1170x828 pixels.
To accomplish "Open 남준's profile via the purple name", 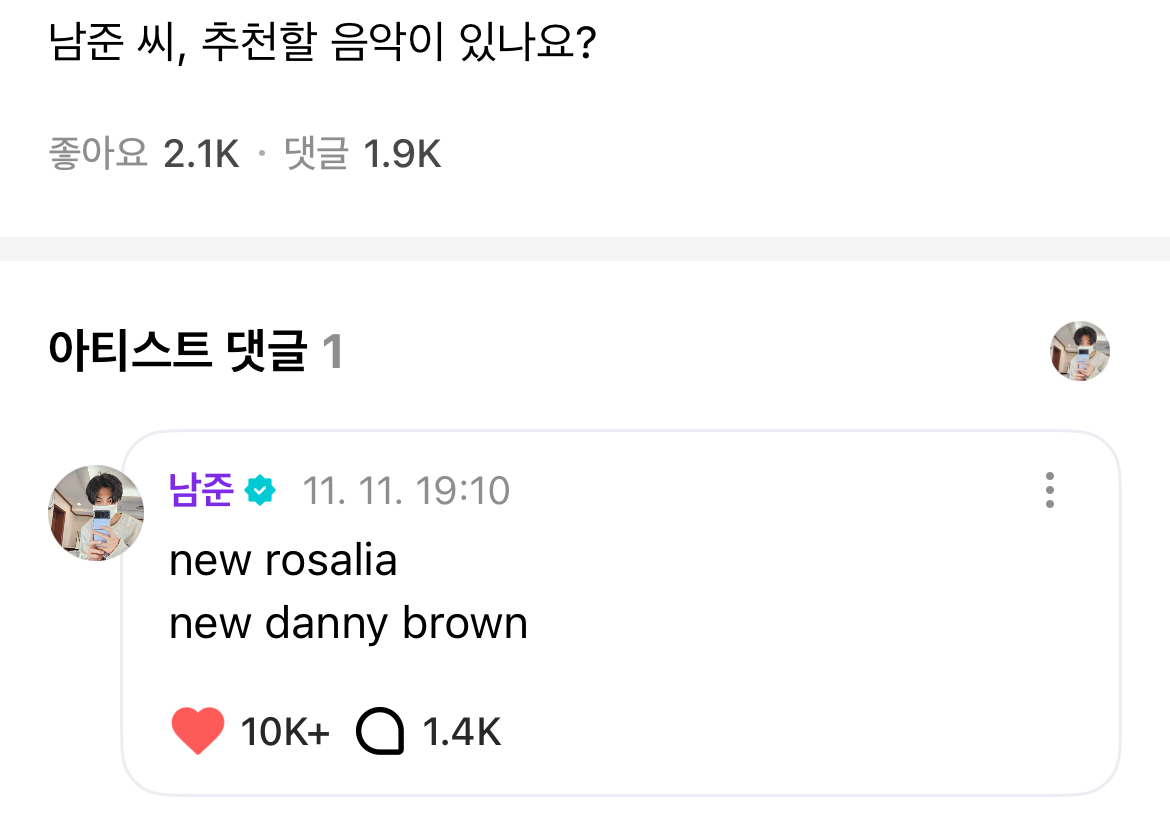I will (x=201, y=490).
